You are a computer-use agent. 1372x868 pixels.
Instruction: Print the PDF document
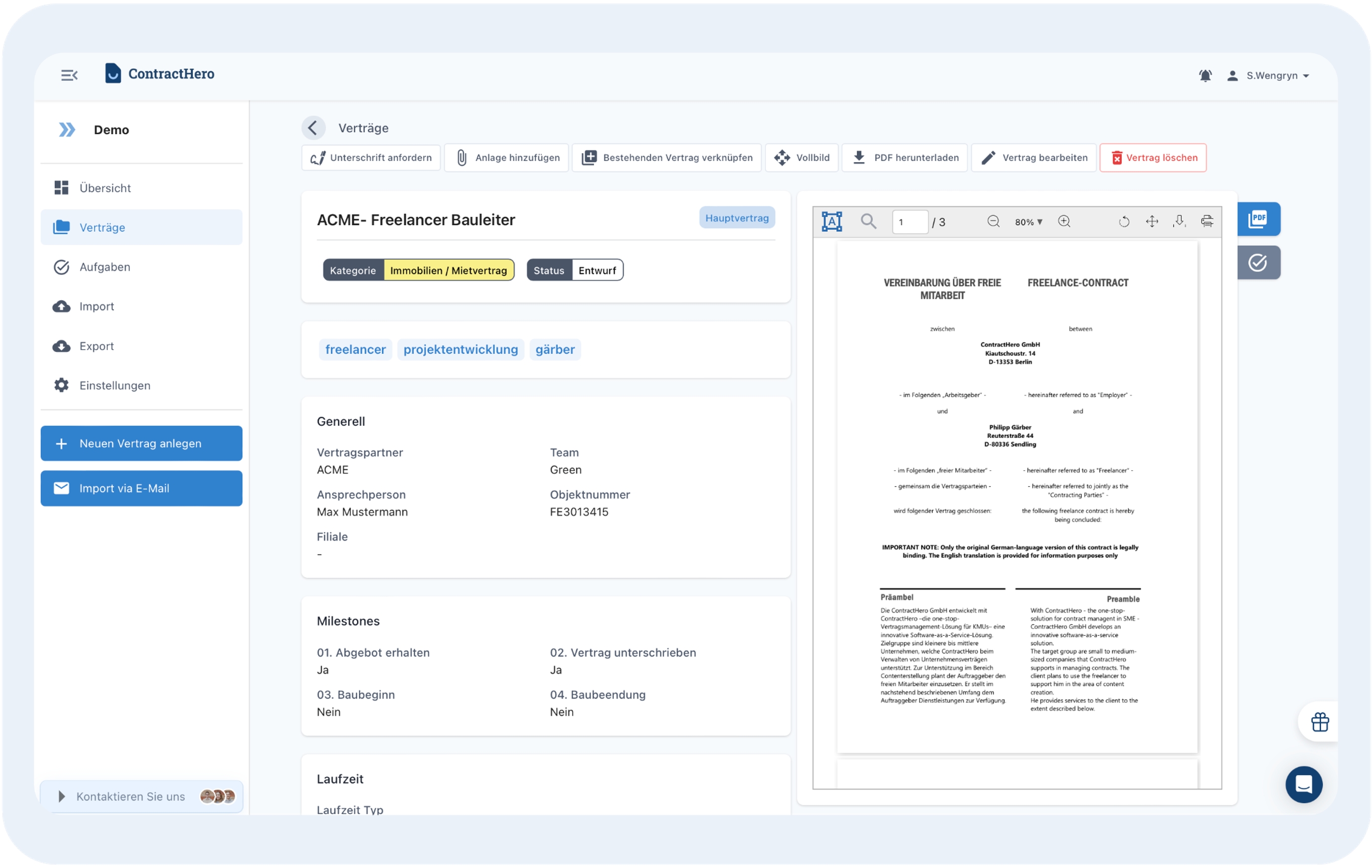click(x=1206, y=222)
